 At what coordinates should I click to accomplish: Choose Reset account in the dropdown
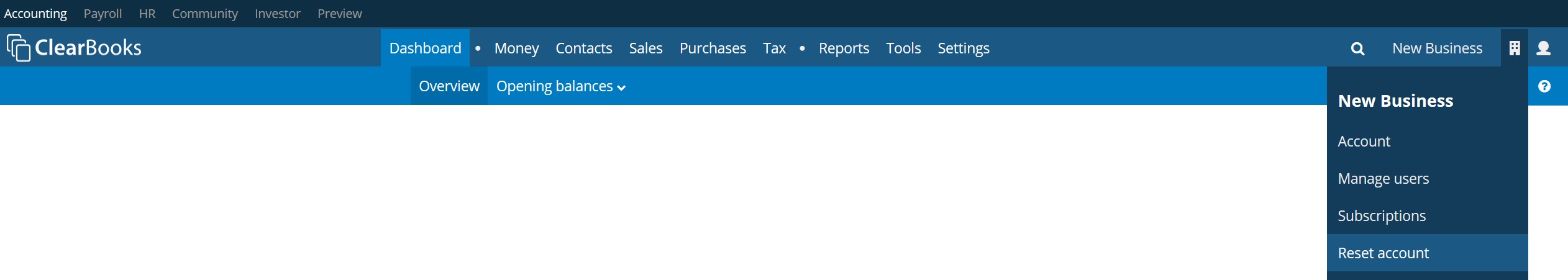[x=1427, y=253]
